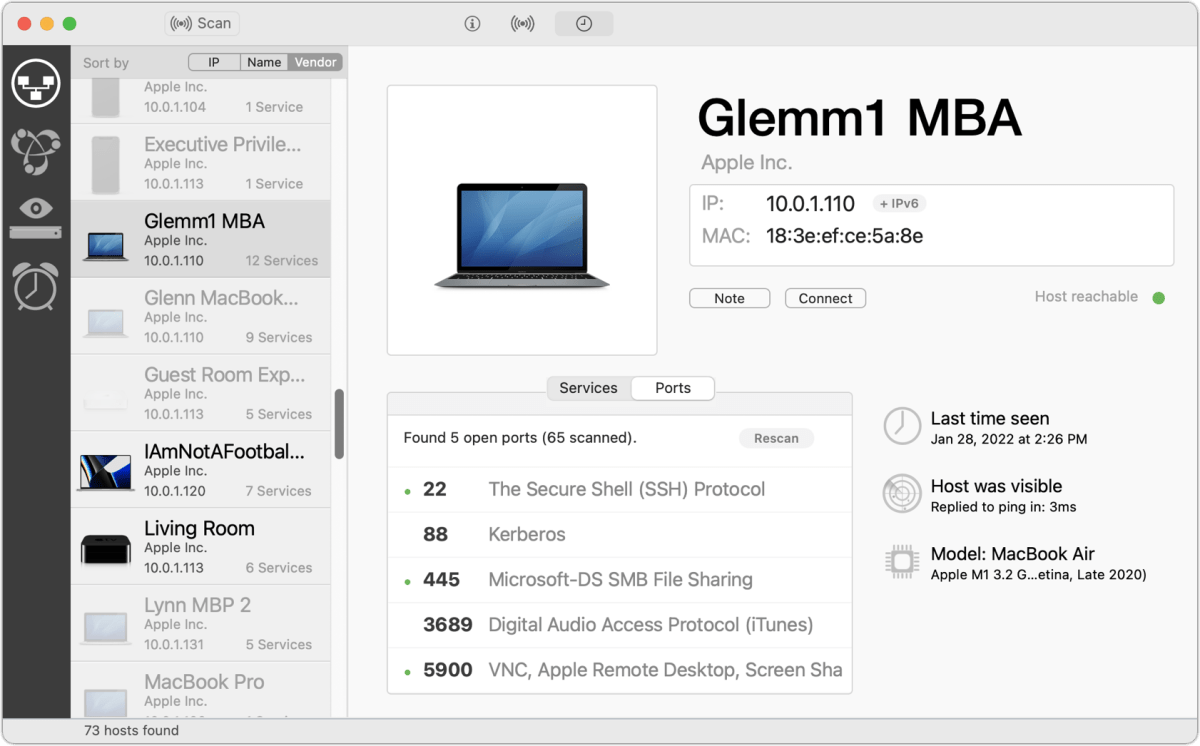The width and height of the screenshot is (1200, 746).
Task: Click the "Replied to ping in: 3ms" text
Action: [x=1004, y=507]
